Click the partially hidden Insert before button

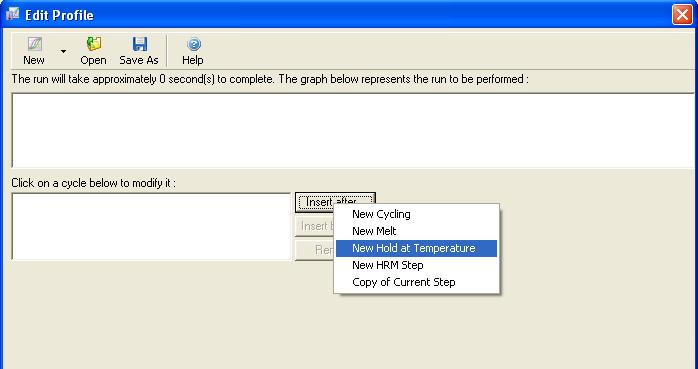pyautogui.click(x=314, y=226)
